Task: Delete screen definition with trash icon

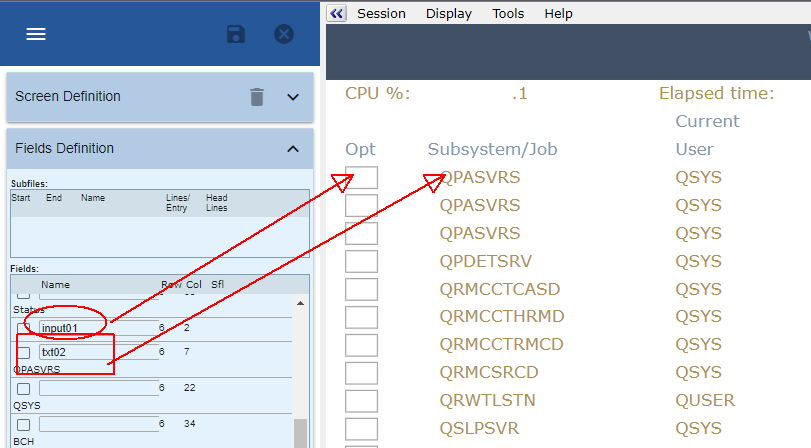Action: [x=257, y=97]
